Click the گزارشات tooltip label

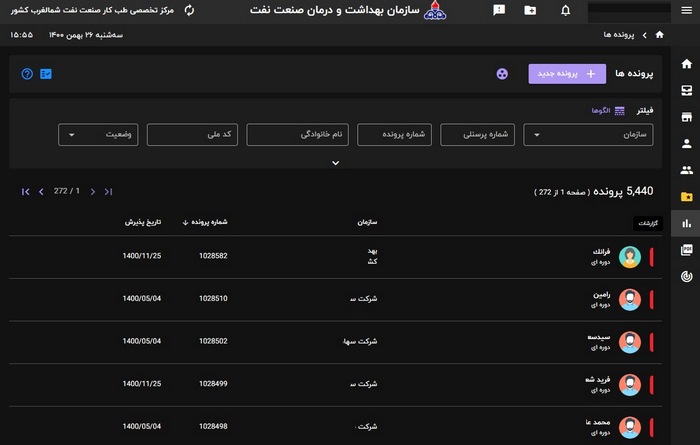tap(648, 223)
